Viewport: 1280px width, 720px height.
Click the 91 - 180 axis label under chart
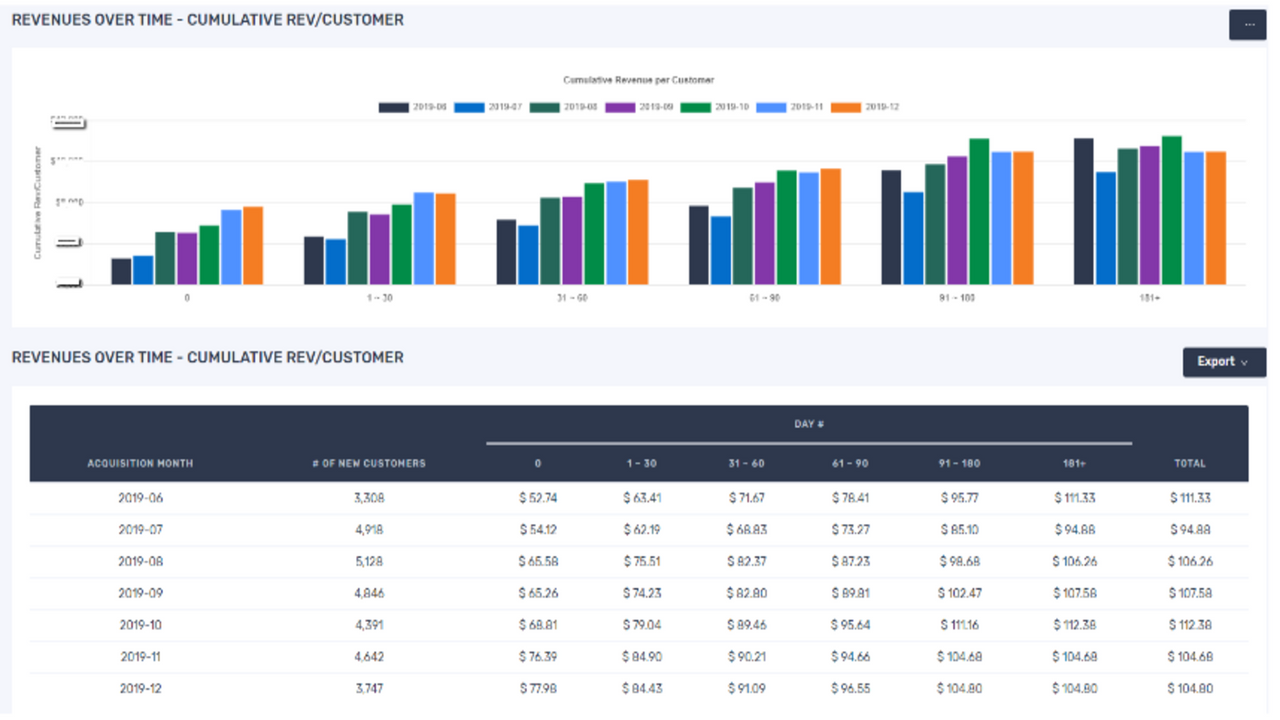(957, 298)
